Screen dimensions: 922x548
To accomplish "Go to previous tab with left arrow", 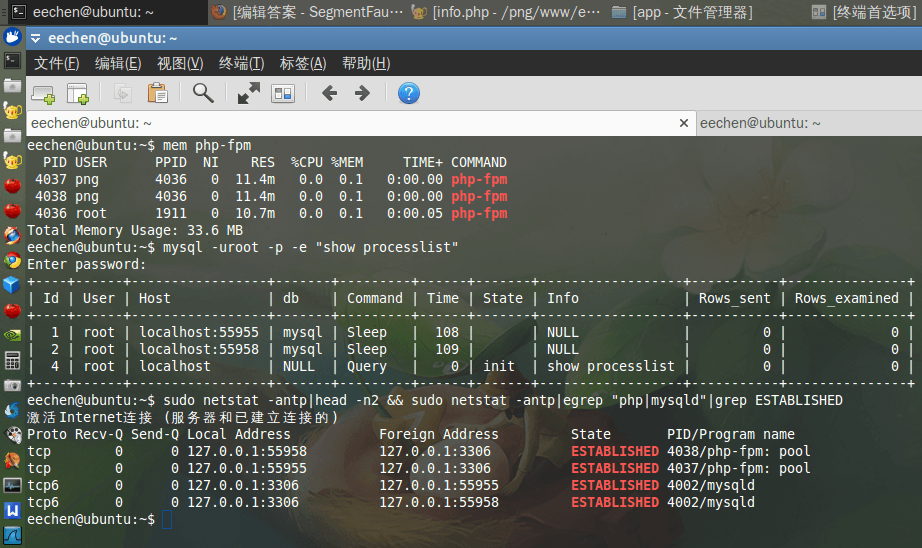I will tap(329, 93).
